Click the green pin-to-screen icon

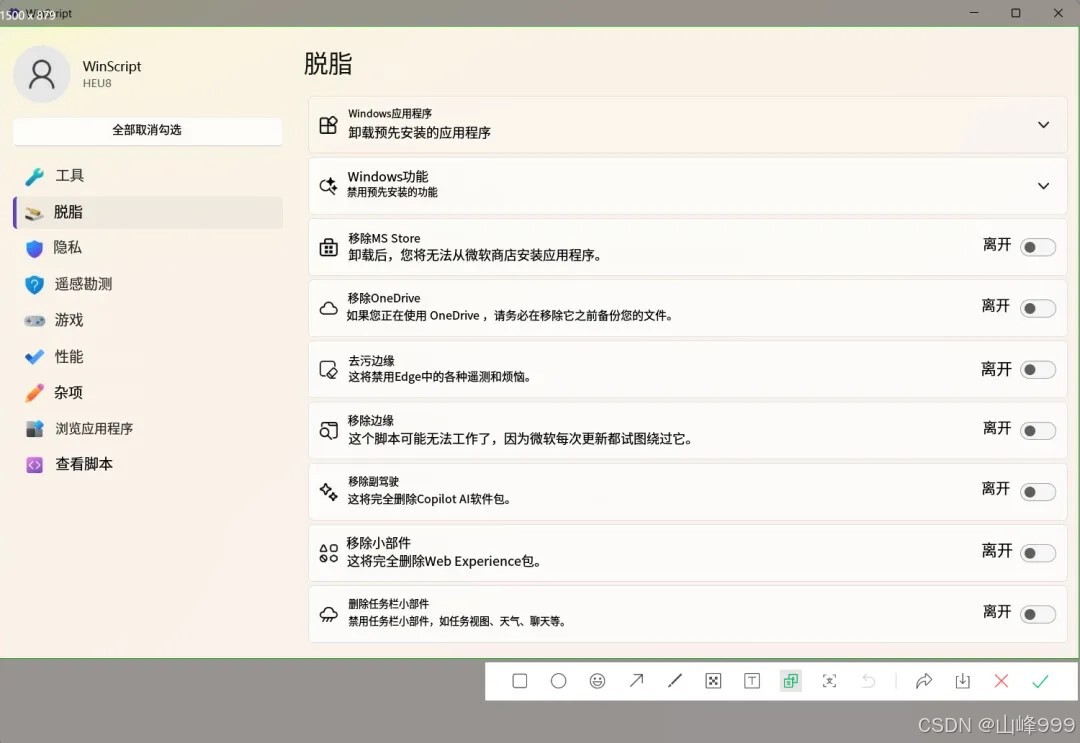point(791,681)
